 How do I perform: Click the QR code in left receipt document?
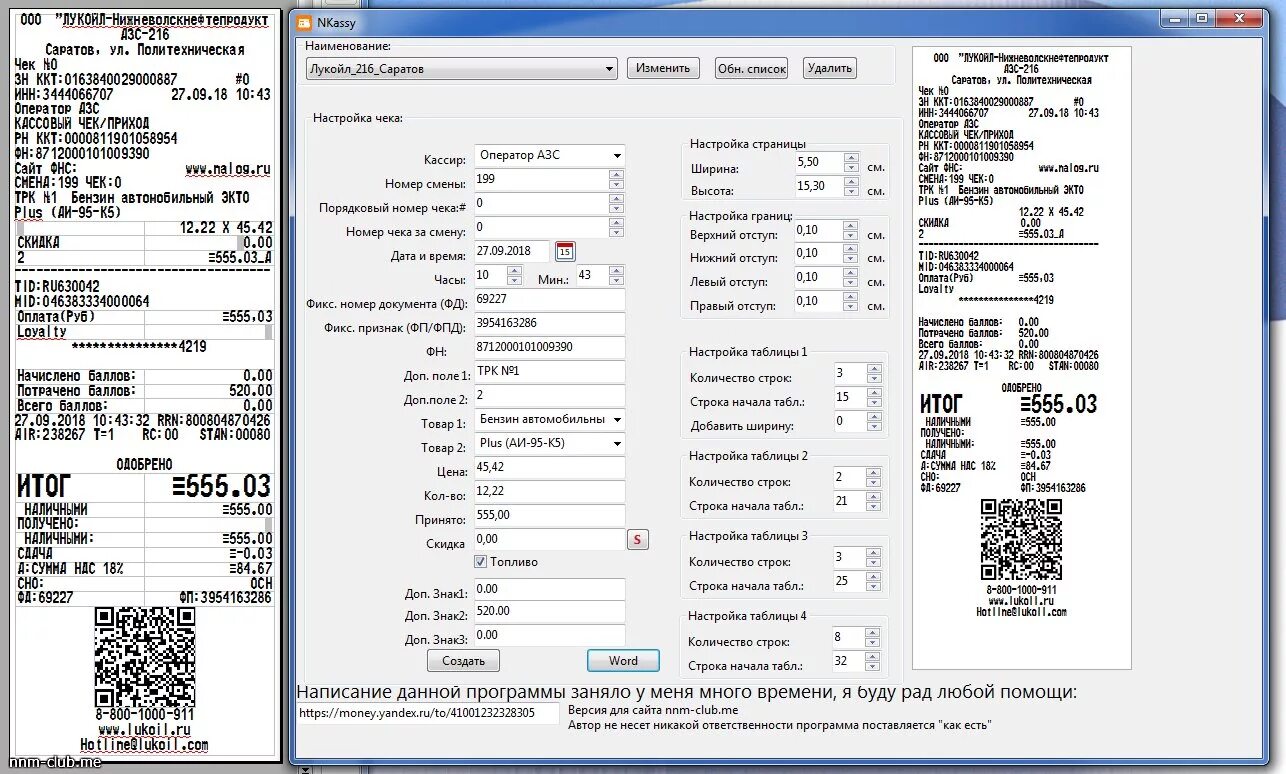coord(145,657)
